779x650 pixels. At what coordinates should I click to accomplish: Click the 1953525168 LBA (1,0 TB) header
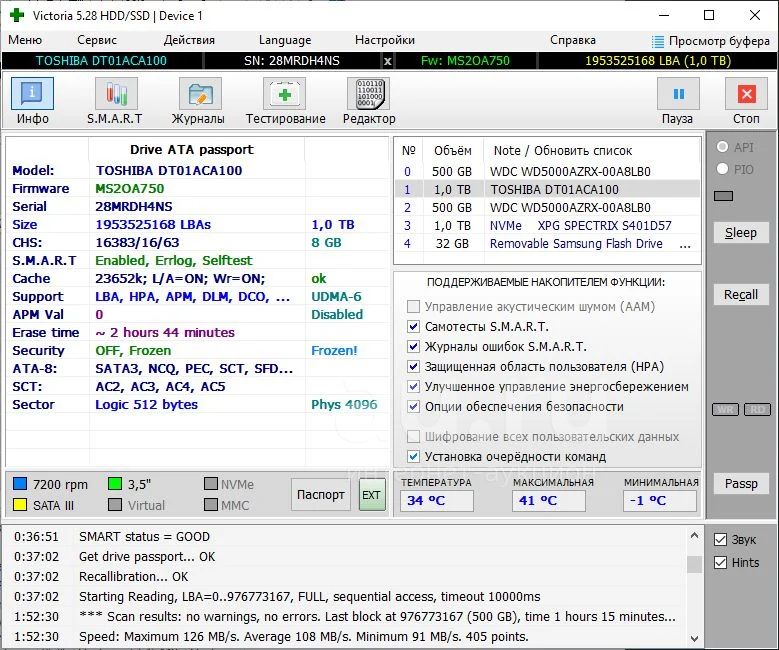[658, 61]
